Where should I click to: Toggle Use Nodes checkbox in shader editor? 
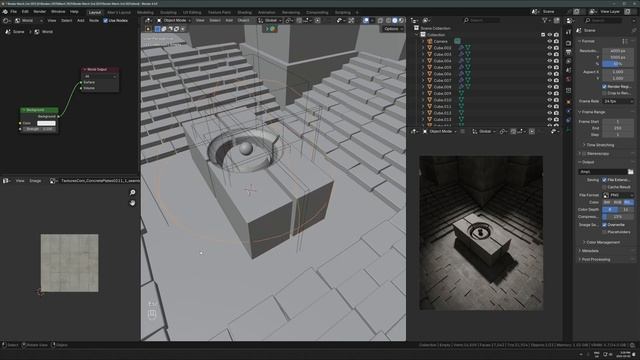105,20
